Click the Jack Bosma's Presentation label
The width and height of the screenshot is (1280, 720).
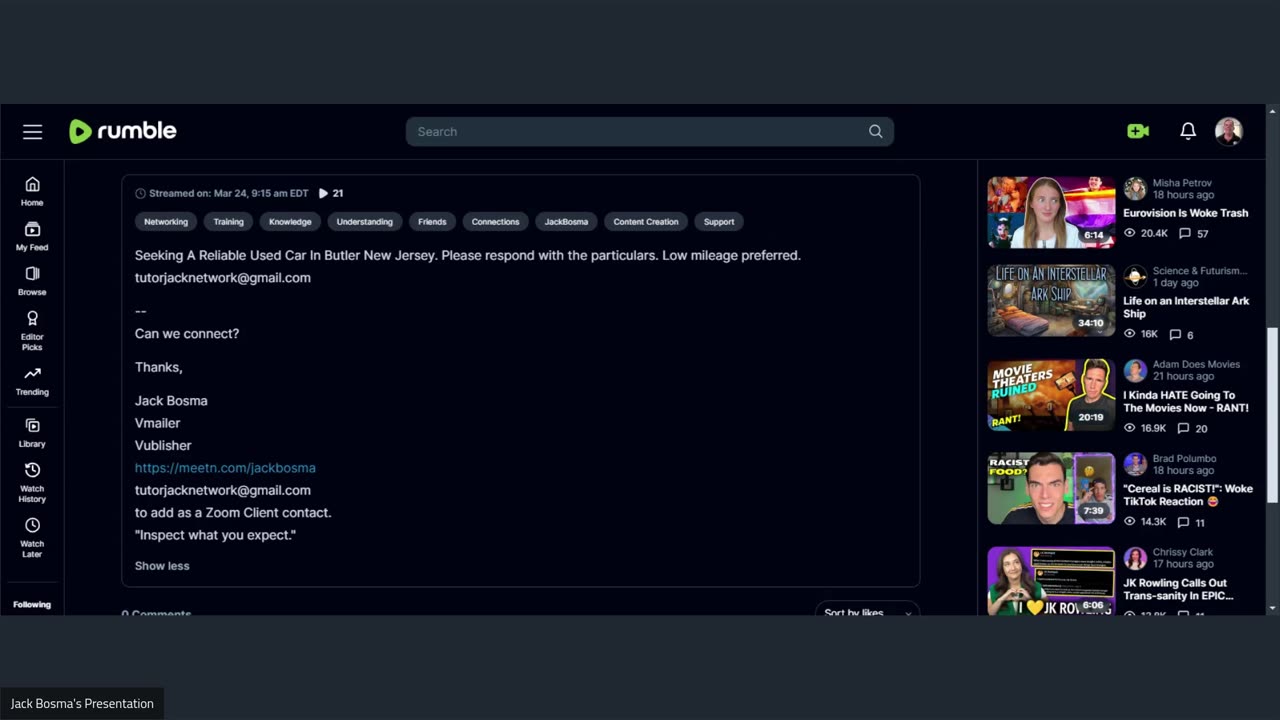pyautogui.click(x=82, y=704)
